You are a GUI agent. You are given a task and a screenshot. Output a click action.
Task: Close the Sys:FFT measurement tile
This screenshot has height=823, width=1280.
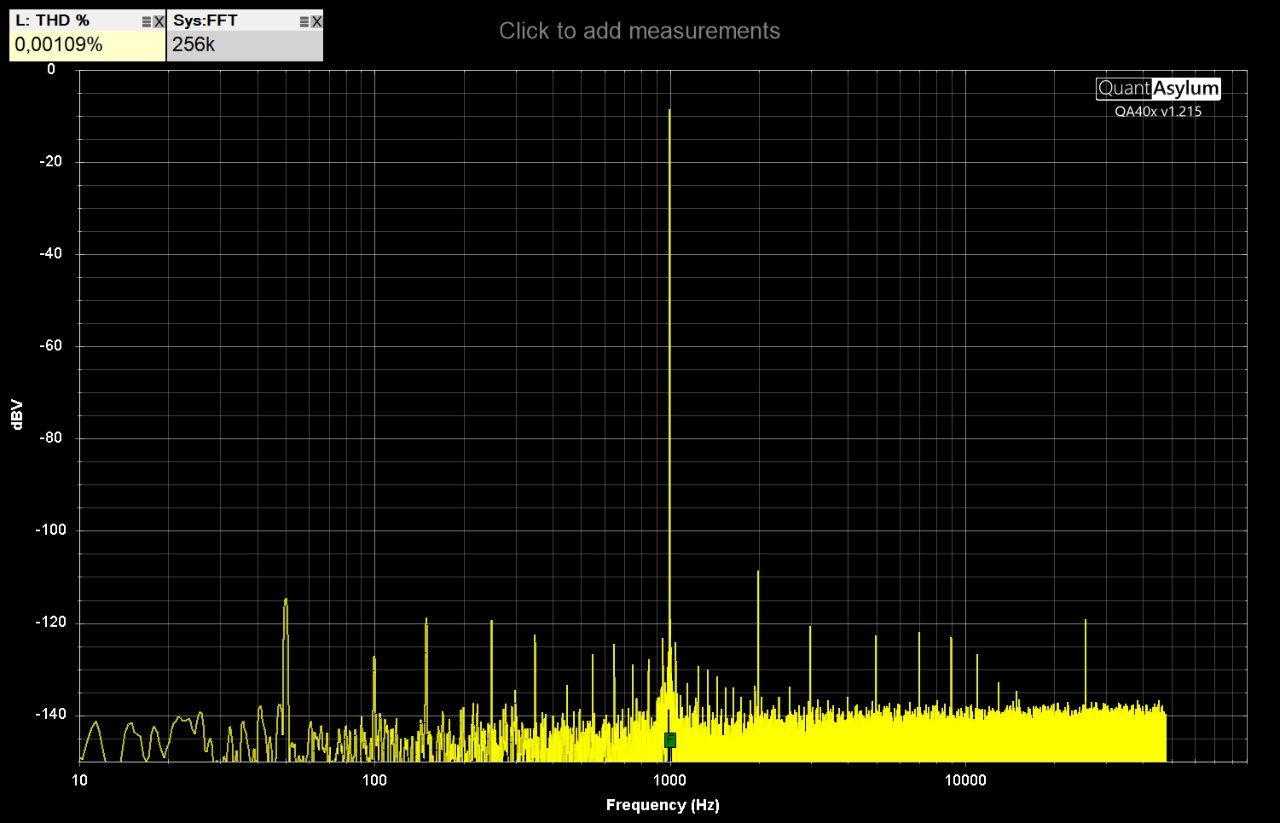(316, 21)
